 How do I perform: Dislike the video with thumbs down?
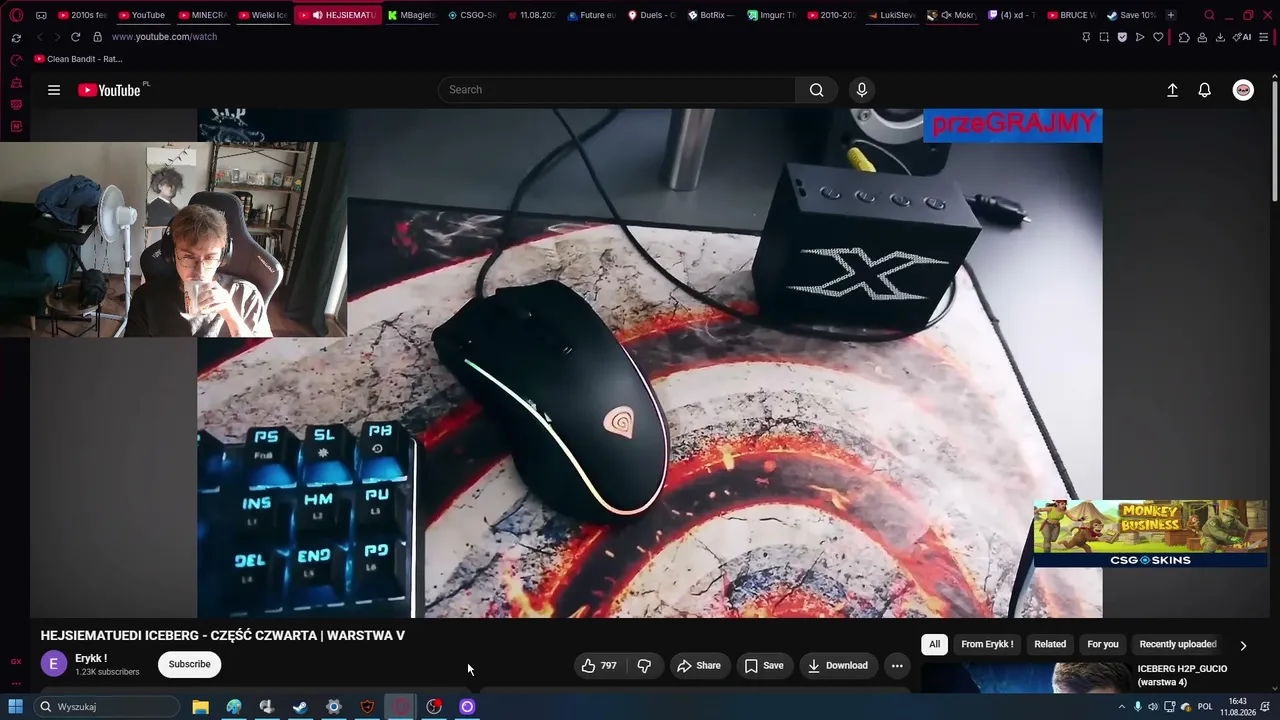(644, 665)
